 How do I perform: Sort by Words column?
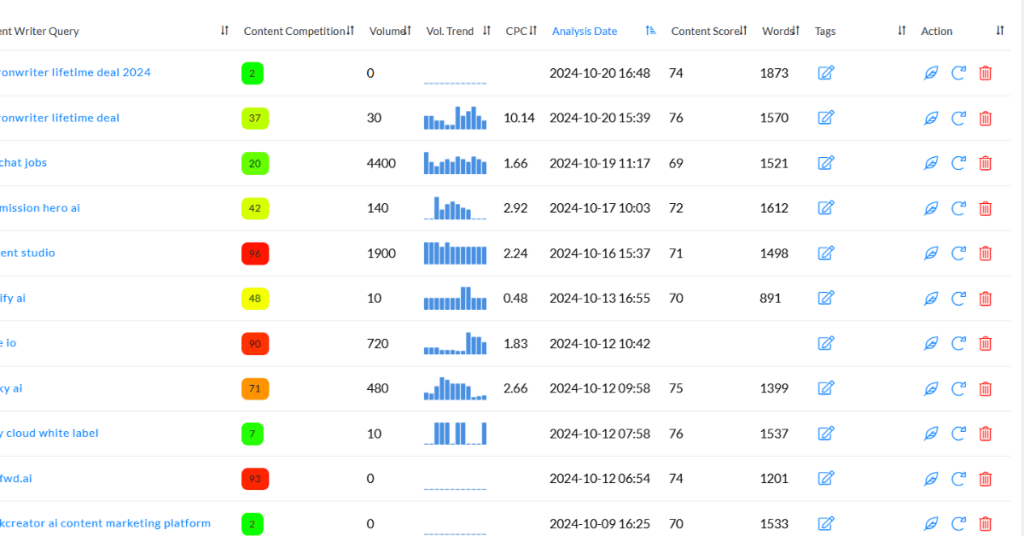[x=796, y=31]
